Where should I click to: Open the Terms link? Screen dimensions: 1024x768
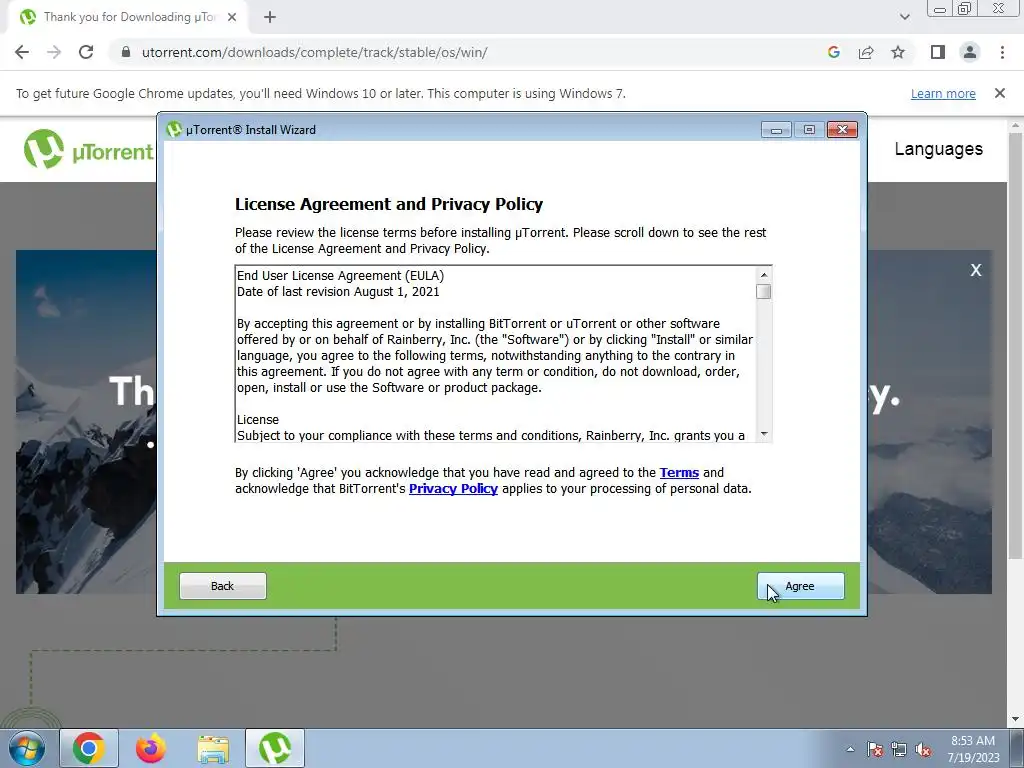tap(679, 473)
